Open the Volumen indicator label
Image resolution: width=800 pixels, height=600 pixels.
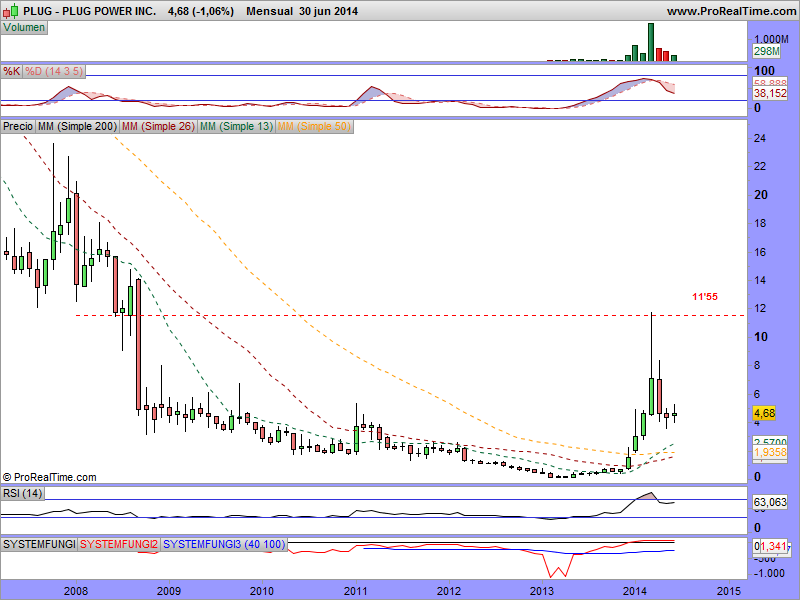click(24, 28)
